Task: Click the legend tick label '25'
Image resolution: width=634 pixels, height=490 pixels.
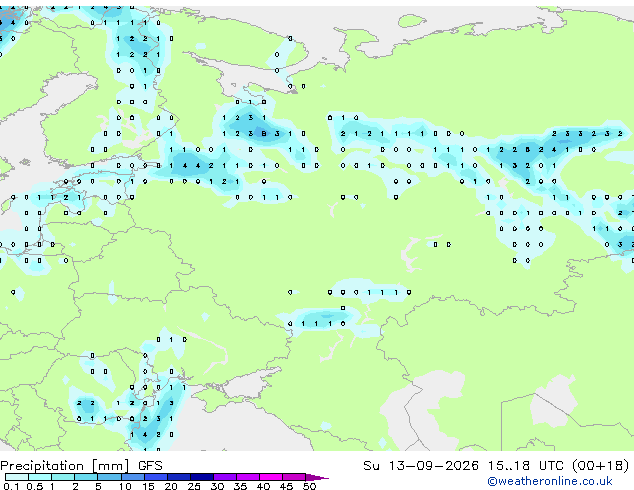Action: pyautogui.click(x=194, y=486)
